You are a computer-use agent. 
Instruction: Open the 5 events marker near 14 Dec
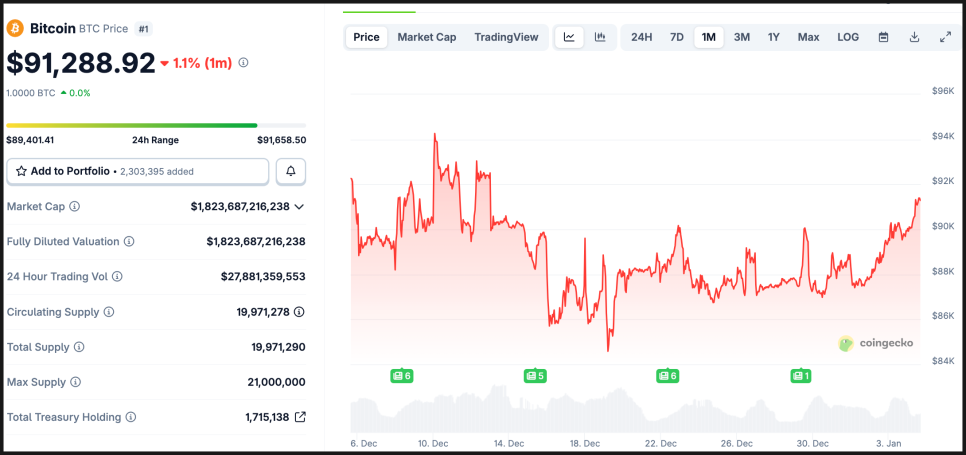535,376
